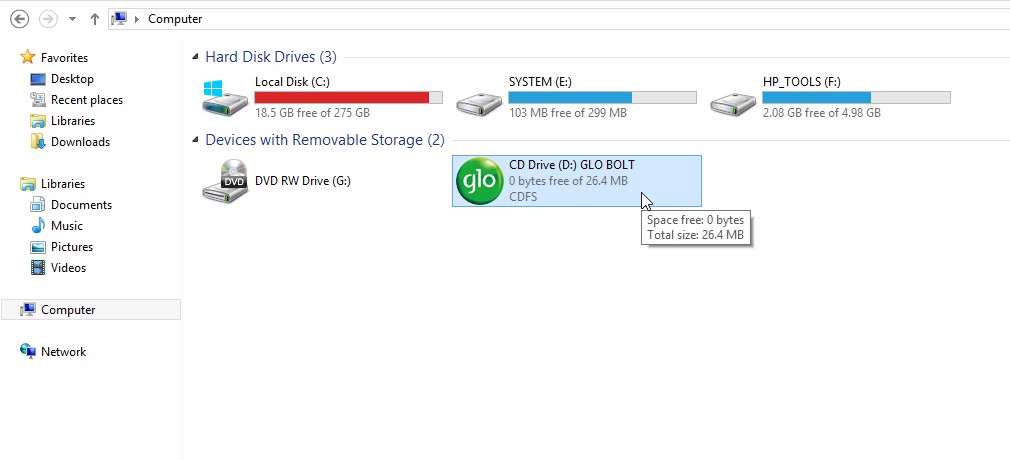This screenshot has height=460, width=1010.
Task: Collapse Devices with Removable Storage group
Action: point(195,140)
